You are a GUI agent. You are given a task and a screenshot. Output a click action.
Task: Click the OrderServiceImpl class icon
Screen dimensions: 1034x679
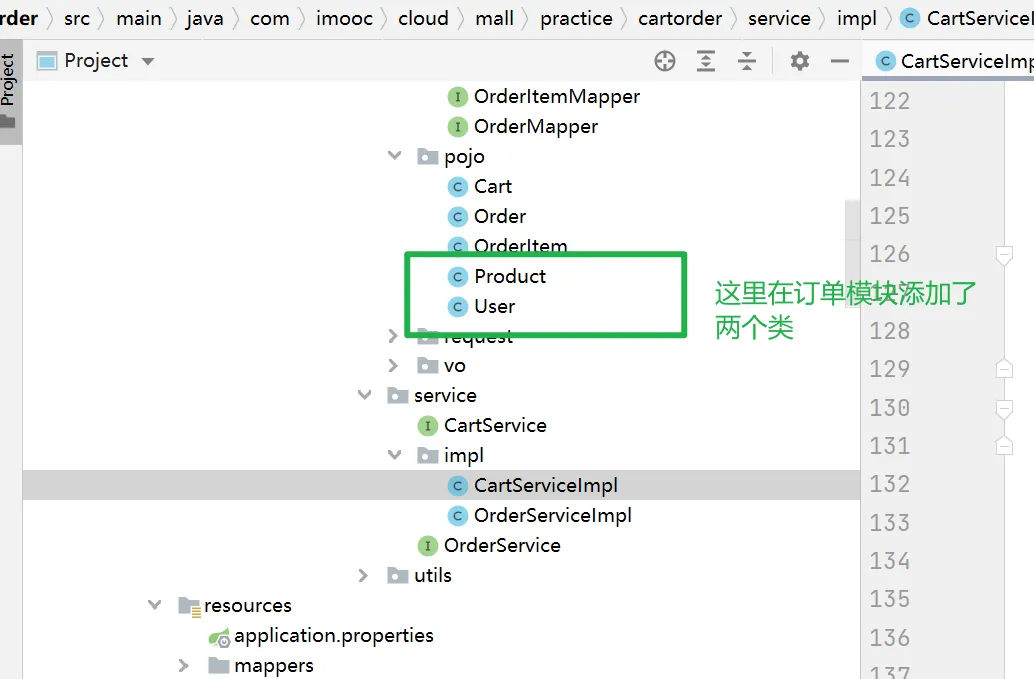[457, 516]
